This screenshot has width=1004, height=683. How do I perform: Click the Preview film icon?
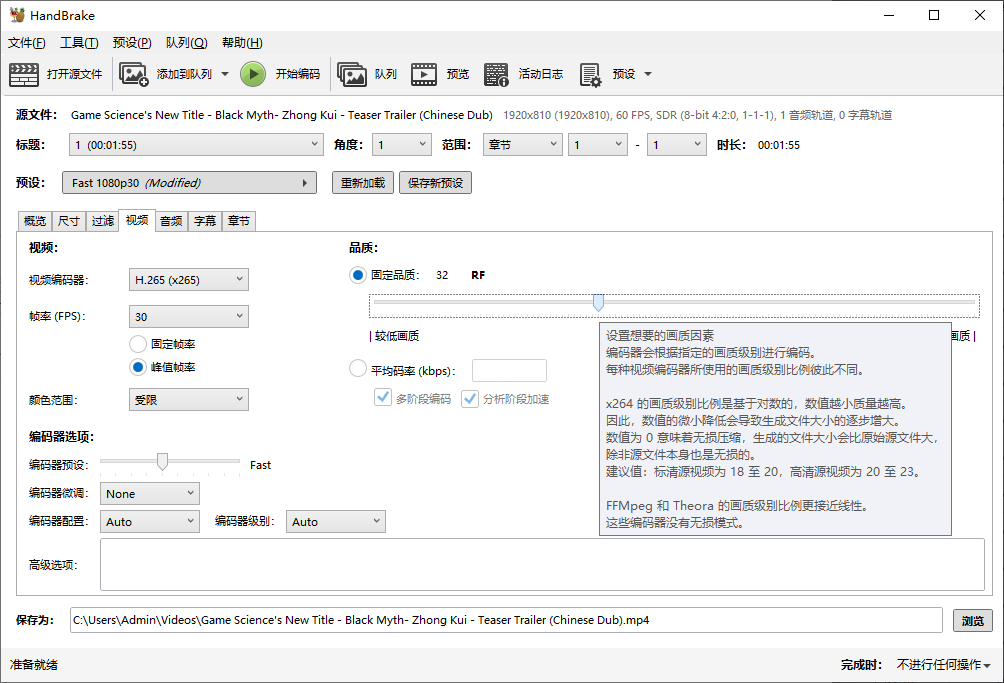click(424, 74)
